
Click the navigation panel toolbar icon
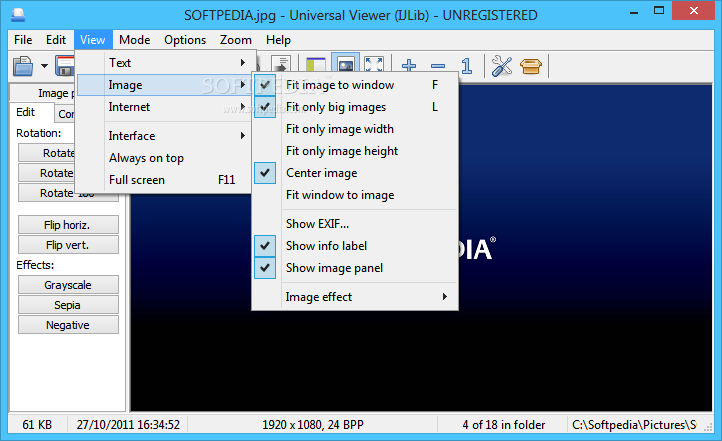316,64
